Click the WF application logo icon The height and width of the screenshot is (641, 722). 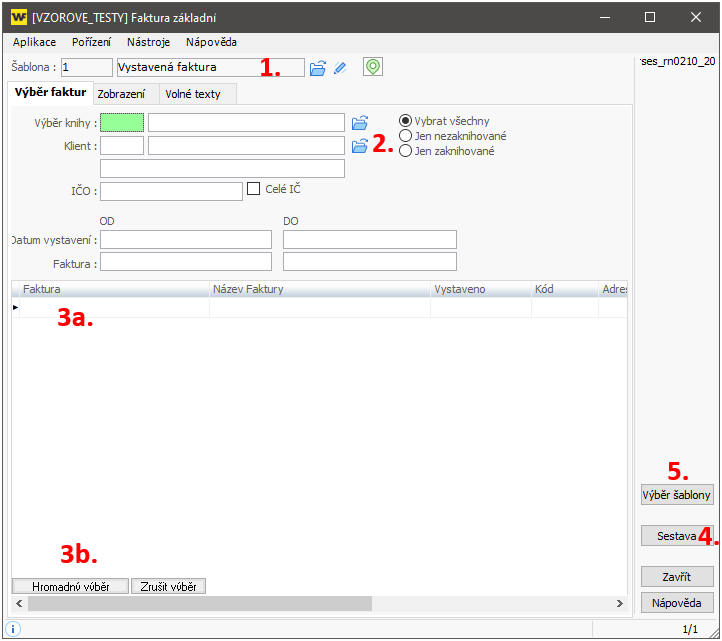(x=19, y=17)
